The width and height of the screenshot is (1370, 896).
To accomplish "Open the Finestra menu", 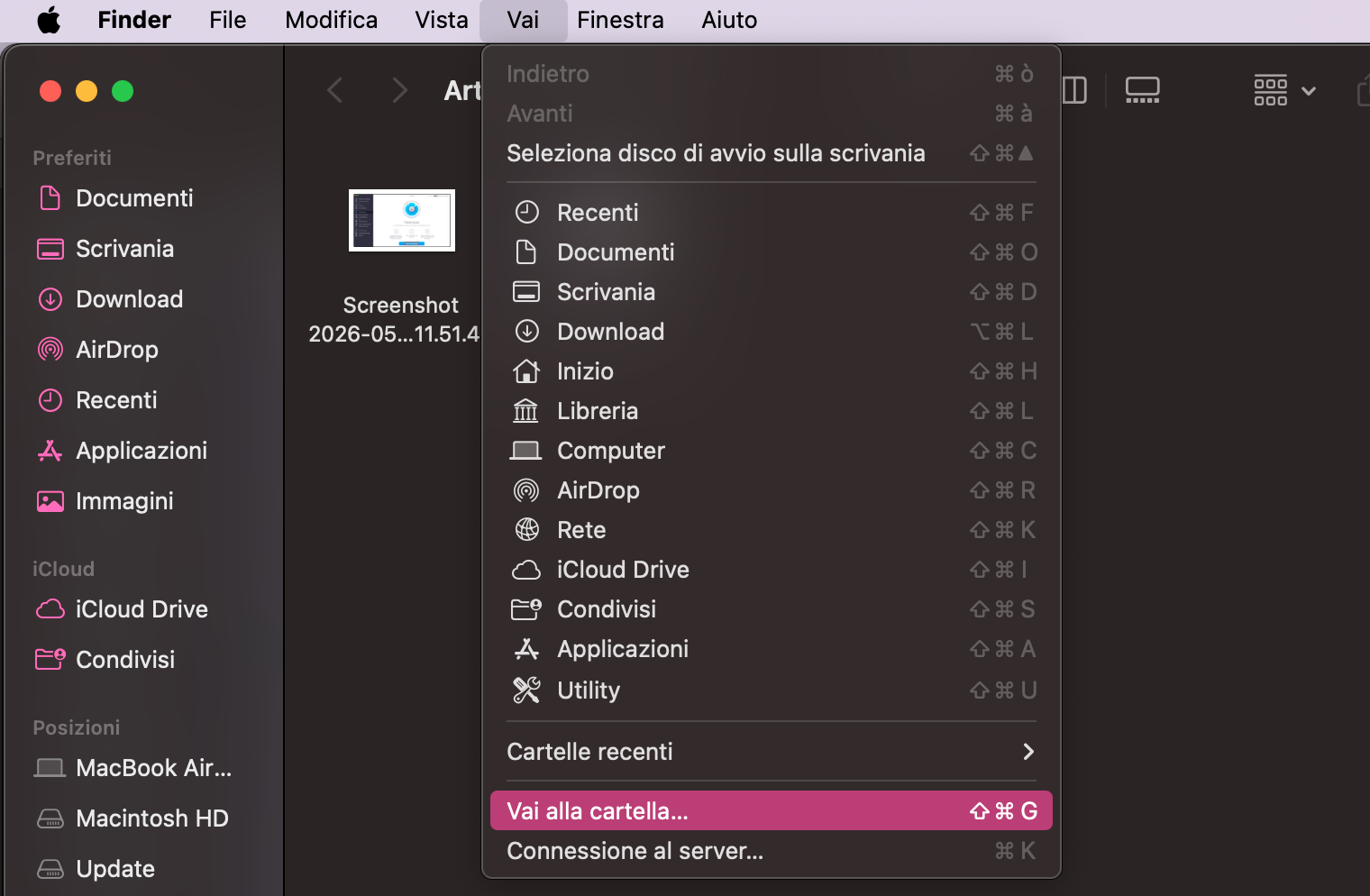I will [620, 20].
